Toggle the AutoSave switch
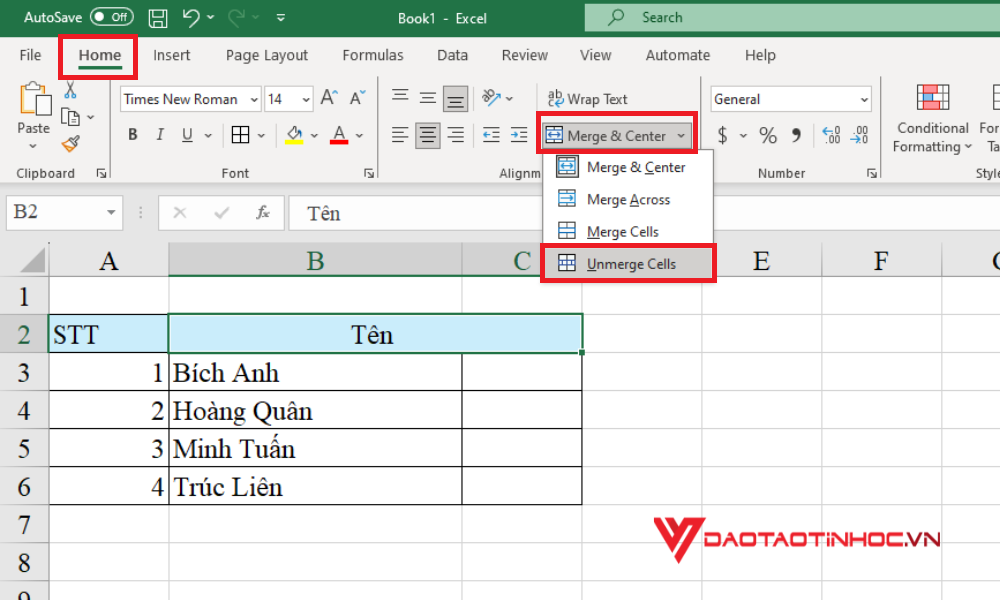Screen dimensions: 1000x600 coord(112,17)
